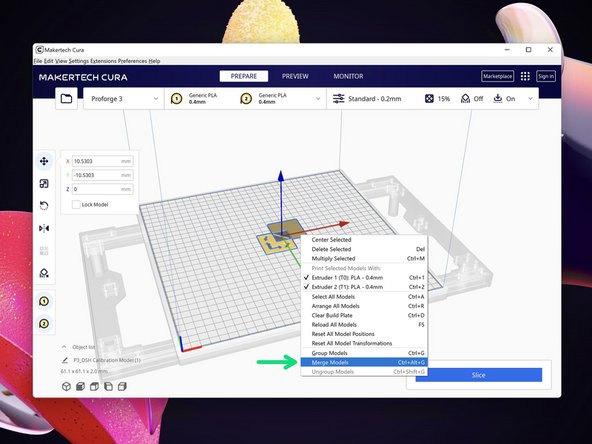Click the infill 15% icon
This screenshot has width=592, height=444.
429,99
